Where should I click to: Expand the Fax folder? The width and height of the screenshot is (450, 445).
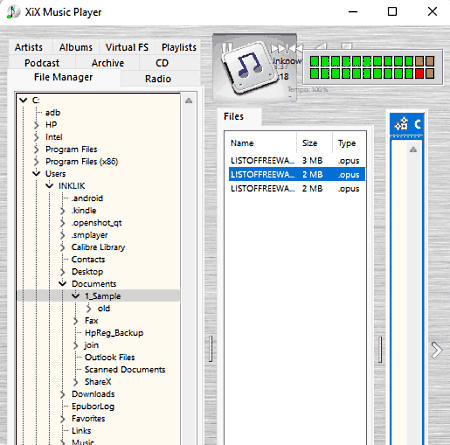(x=76, y=321)
